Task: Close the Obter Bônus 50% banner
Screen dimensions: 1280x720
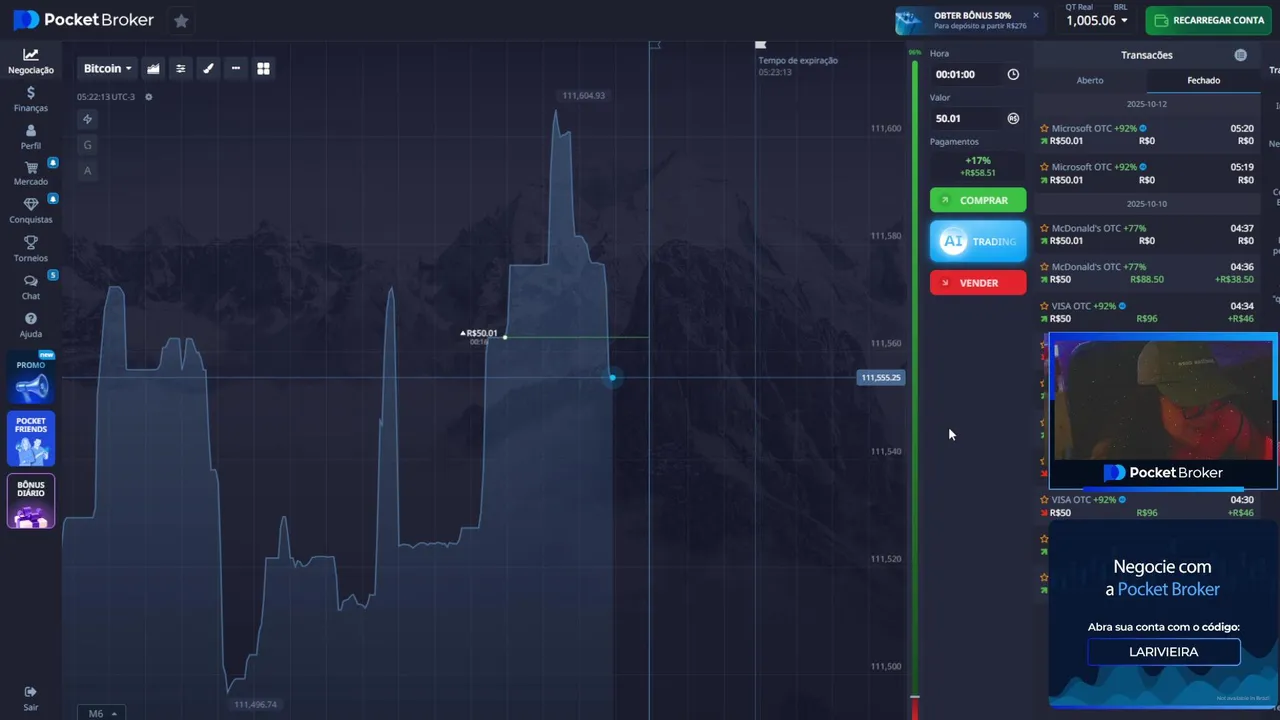Action: 1036,15
